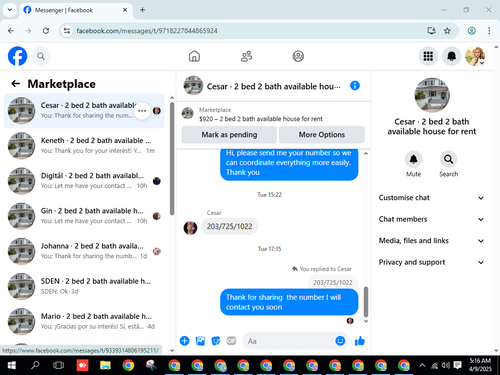Click the 203/725/1022 message from Cesar

point(229,226)
